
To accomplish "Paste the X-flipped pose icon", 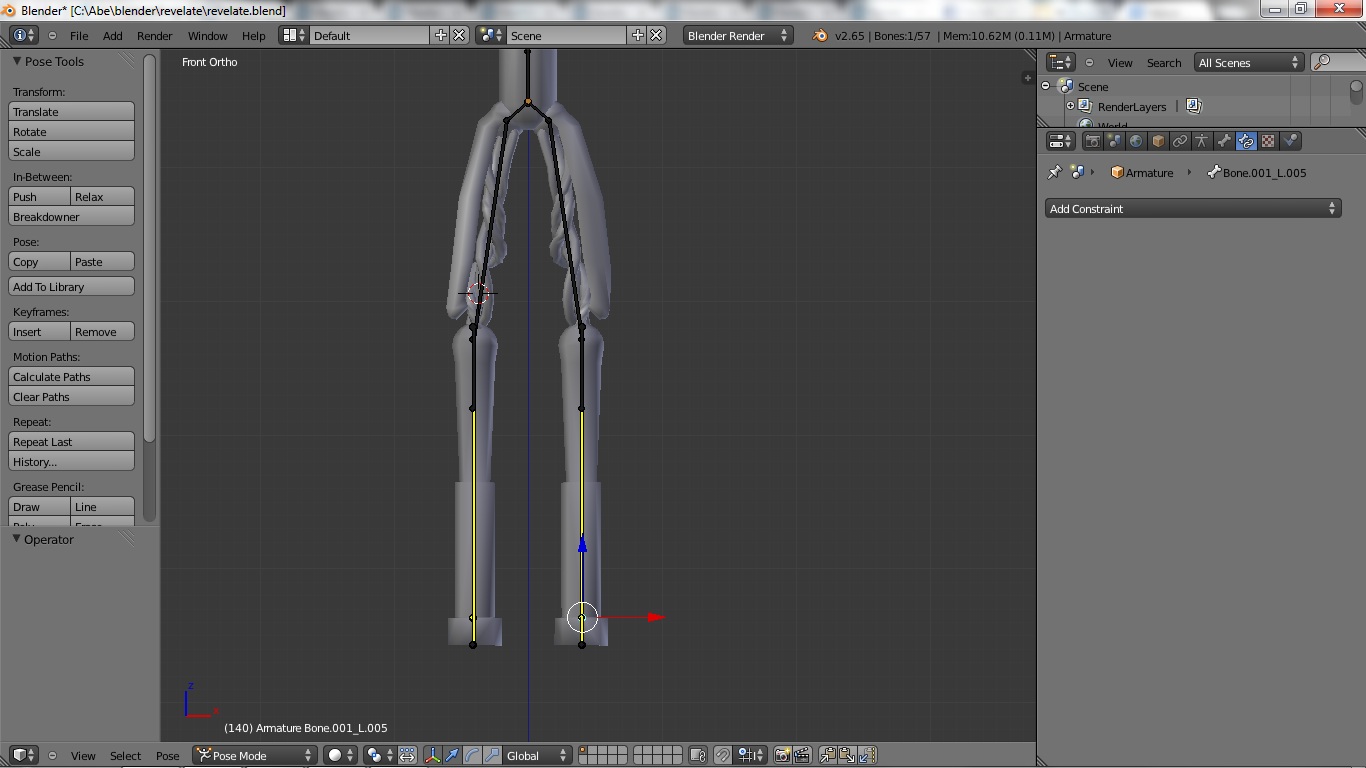I will [x=867, y=755].
